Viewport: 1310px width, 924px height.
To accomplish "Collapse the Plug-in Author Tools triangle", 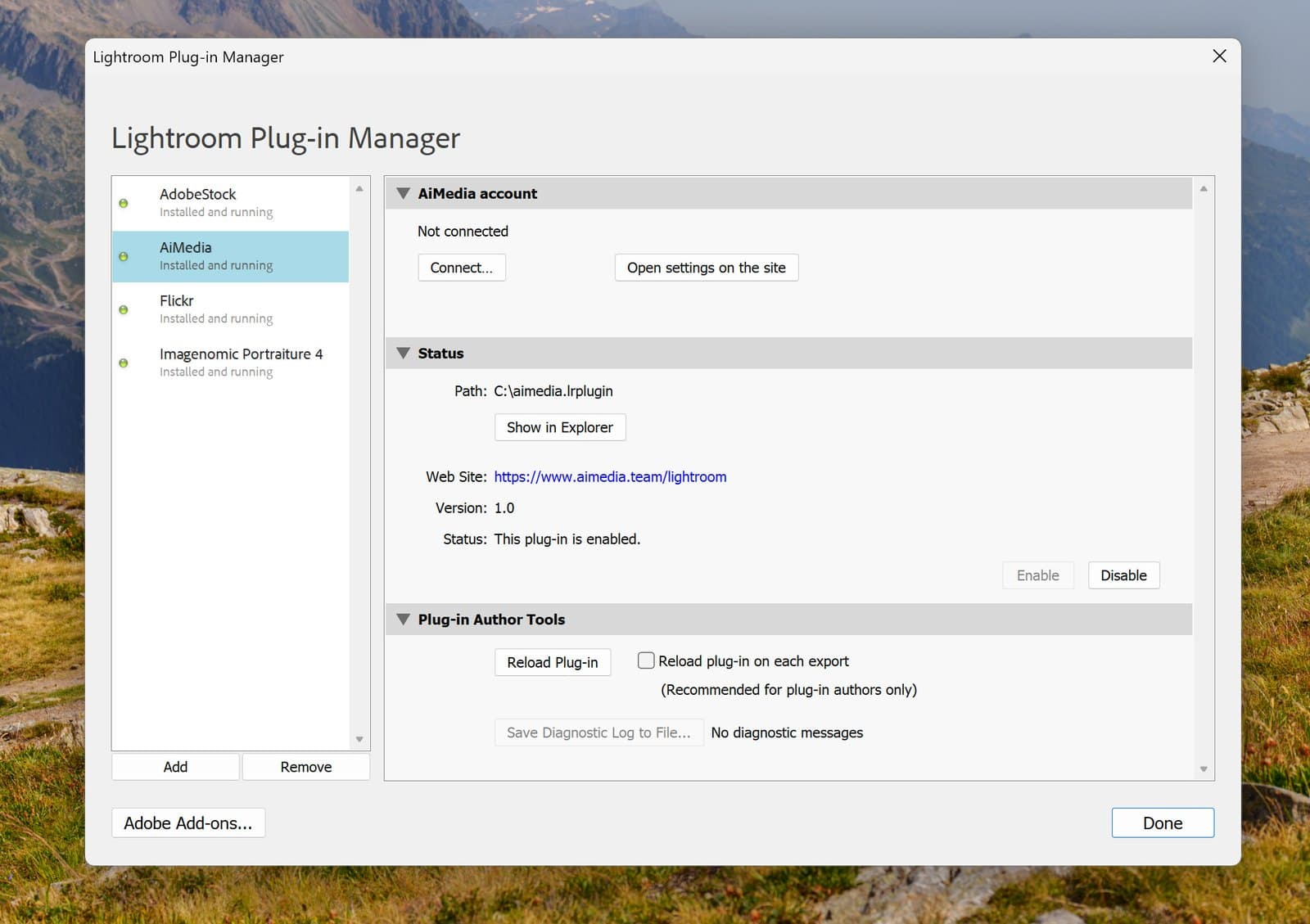I will tap(403, 620).
